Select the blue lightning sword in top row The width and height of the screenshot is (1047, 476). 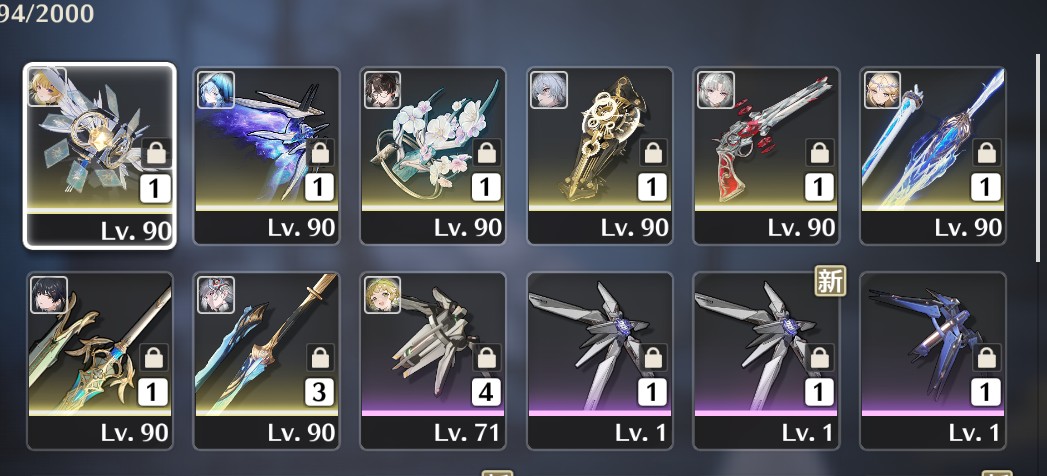[933, 156]
